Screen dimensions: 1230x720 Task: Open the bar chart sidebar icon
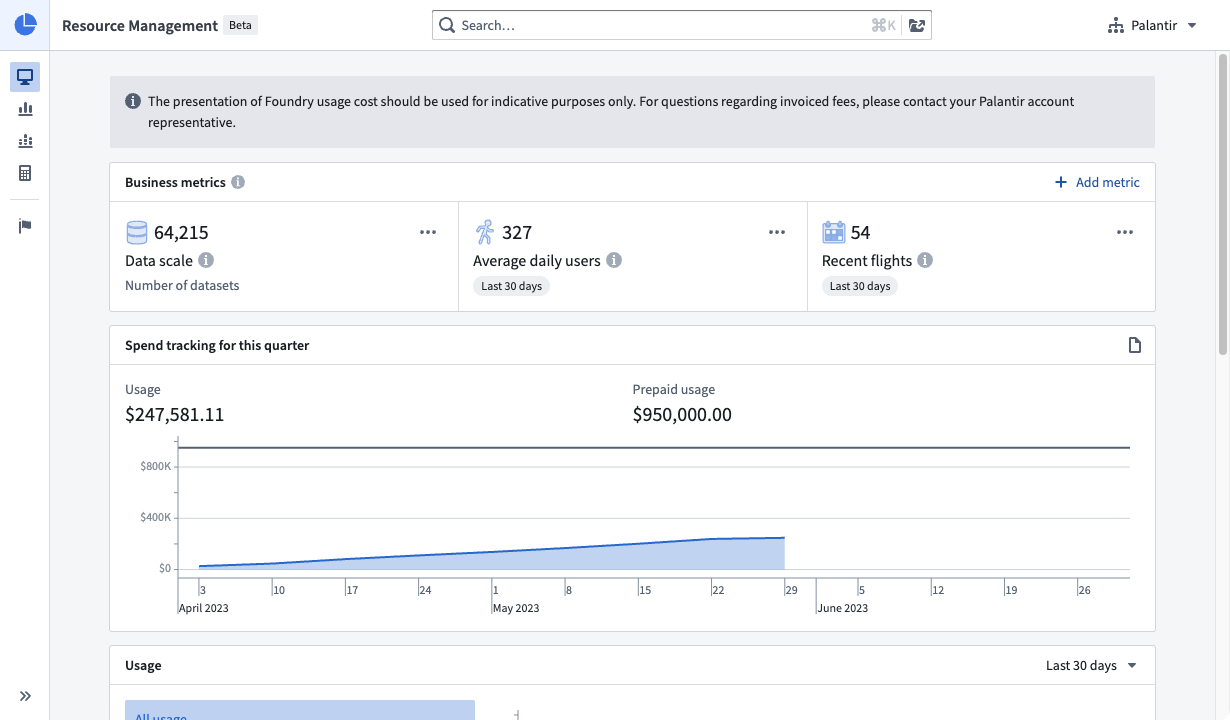(25, 108)
